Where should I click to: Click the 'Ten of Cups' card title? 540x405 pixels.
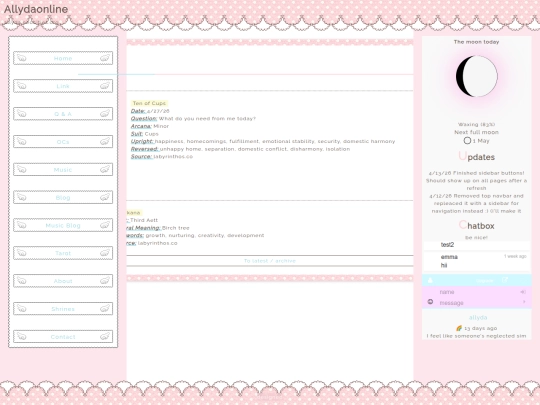[x=149, y=103]
